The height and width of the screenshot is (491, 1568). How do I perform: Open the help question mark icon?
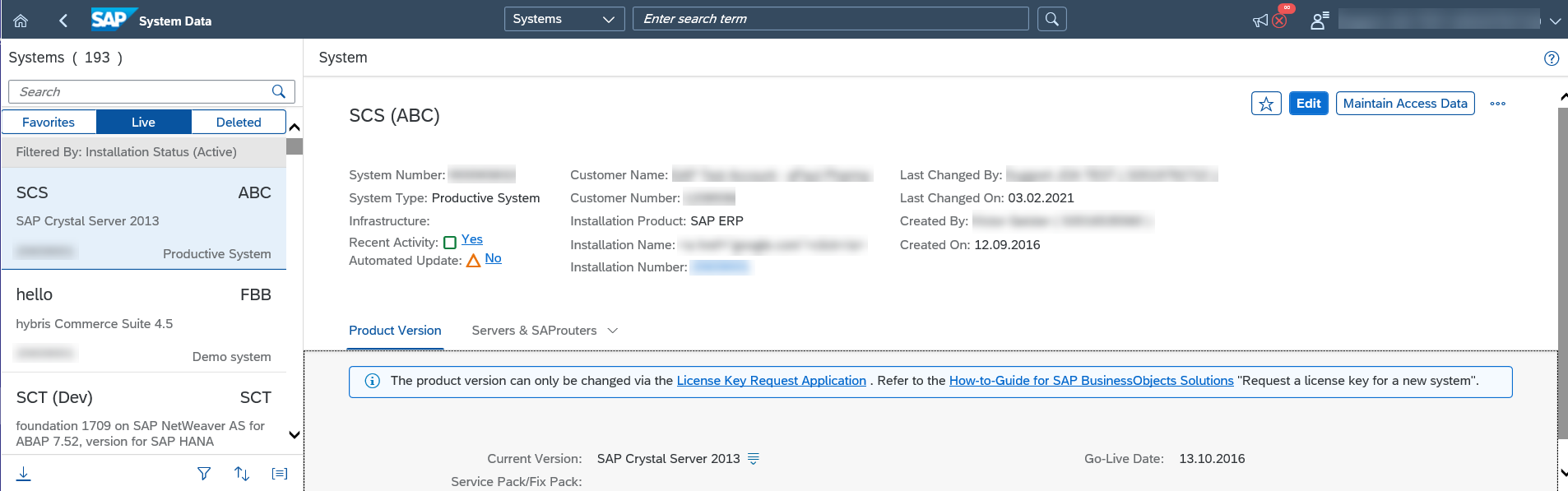[x=1552, y=58]
